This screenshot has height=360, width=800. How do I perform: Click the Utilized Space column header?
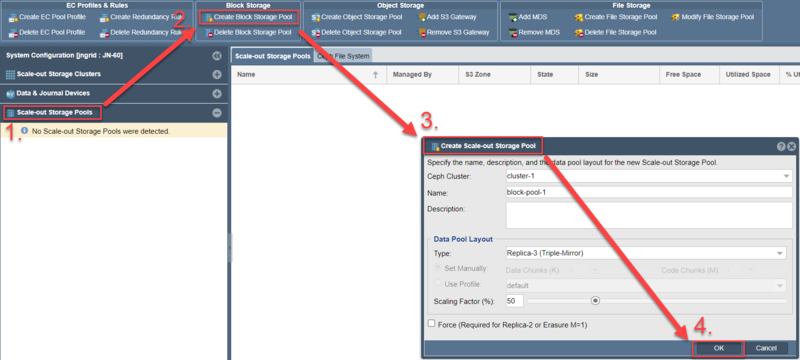(x=749, y=75)
